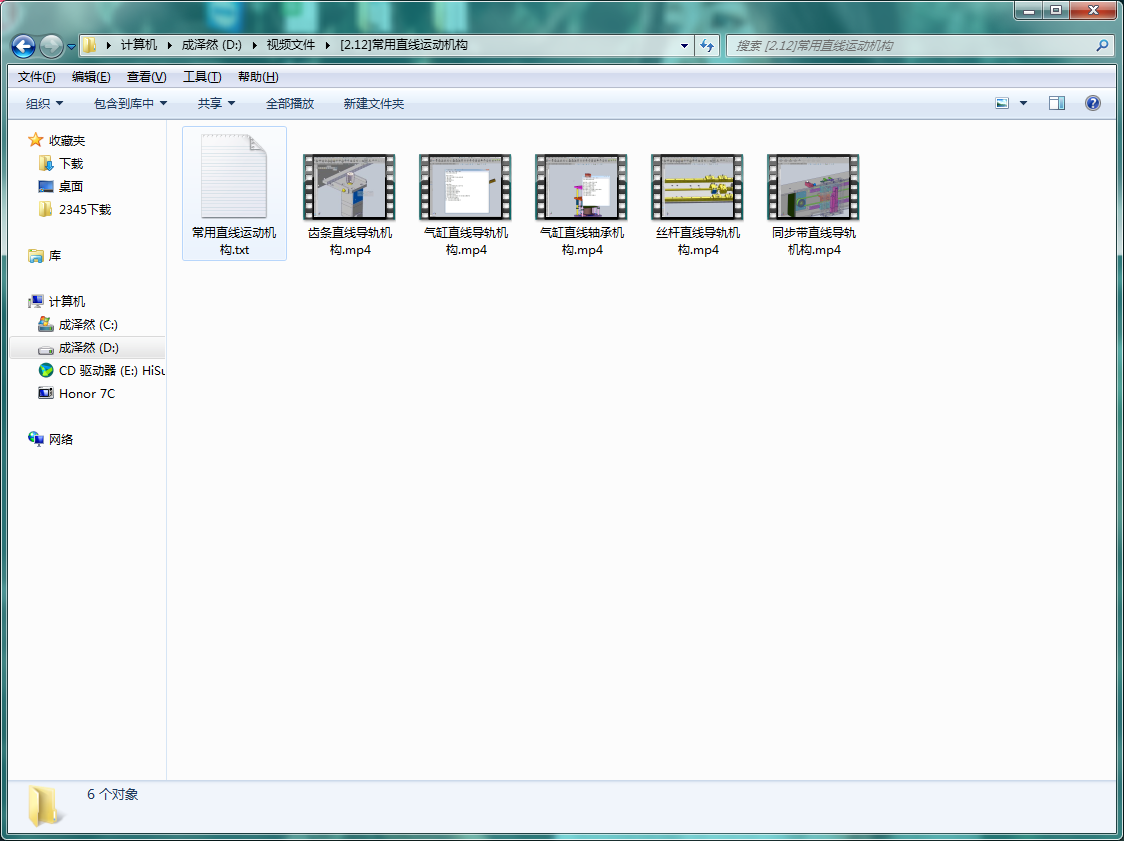Toggle the preview pane icon
Viewport: 1124px width, 841px height.
1057,103
